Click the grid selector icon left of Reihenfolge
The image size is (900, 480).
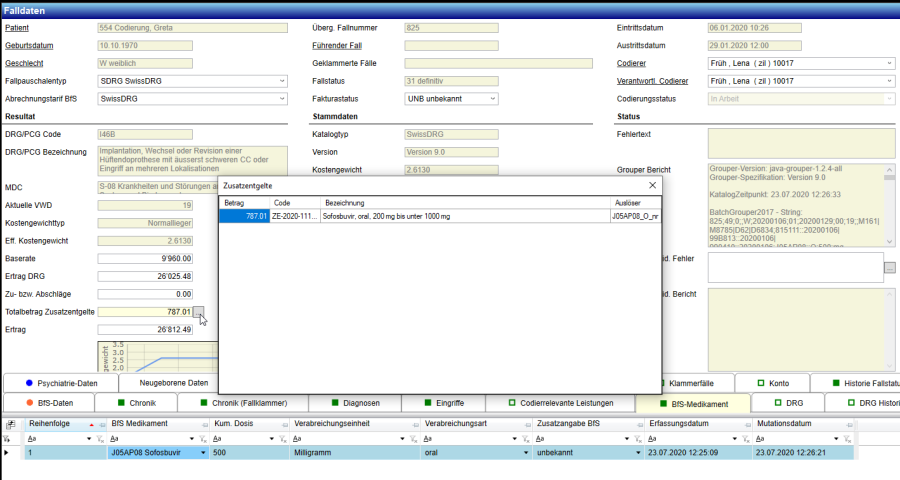pyautogui.click(x=9, y=425)
